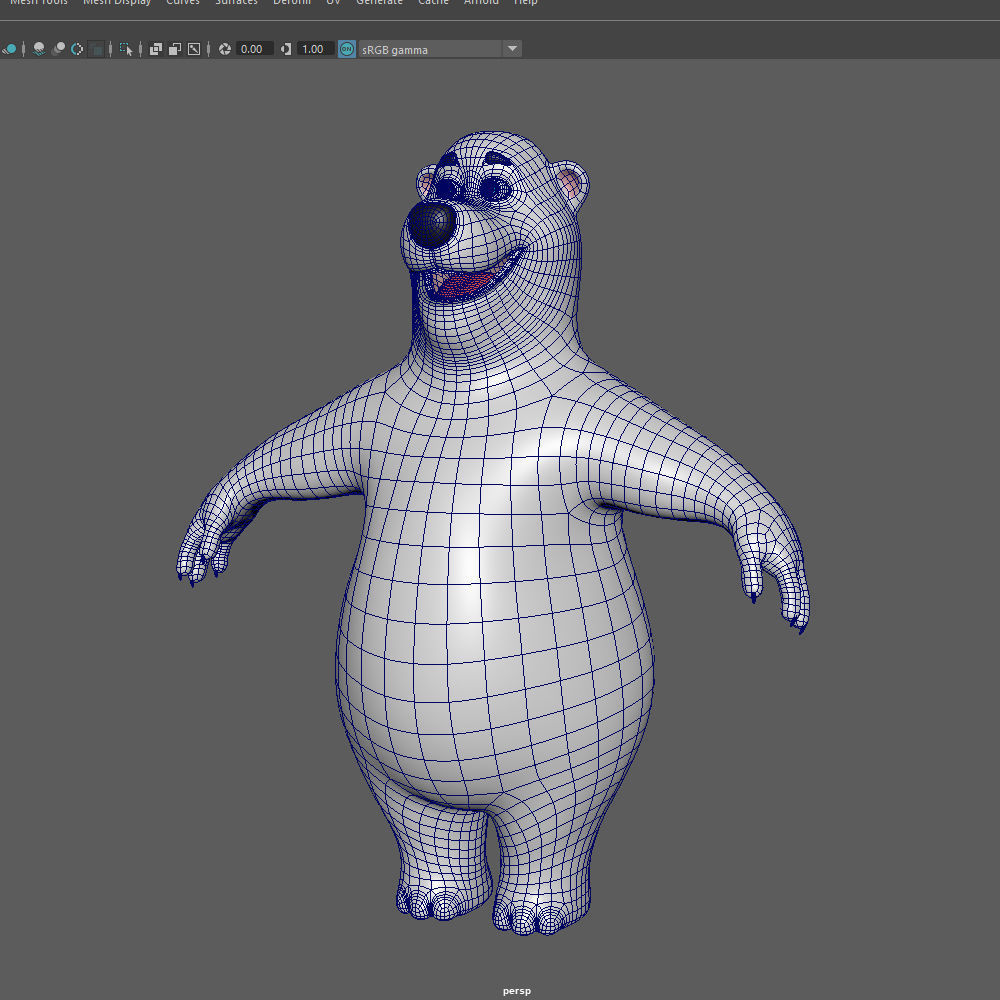Open the sRGB gamma view transform dropdown
The image size is (1000, 1000).
tap(440, 49)
